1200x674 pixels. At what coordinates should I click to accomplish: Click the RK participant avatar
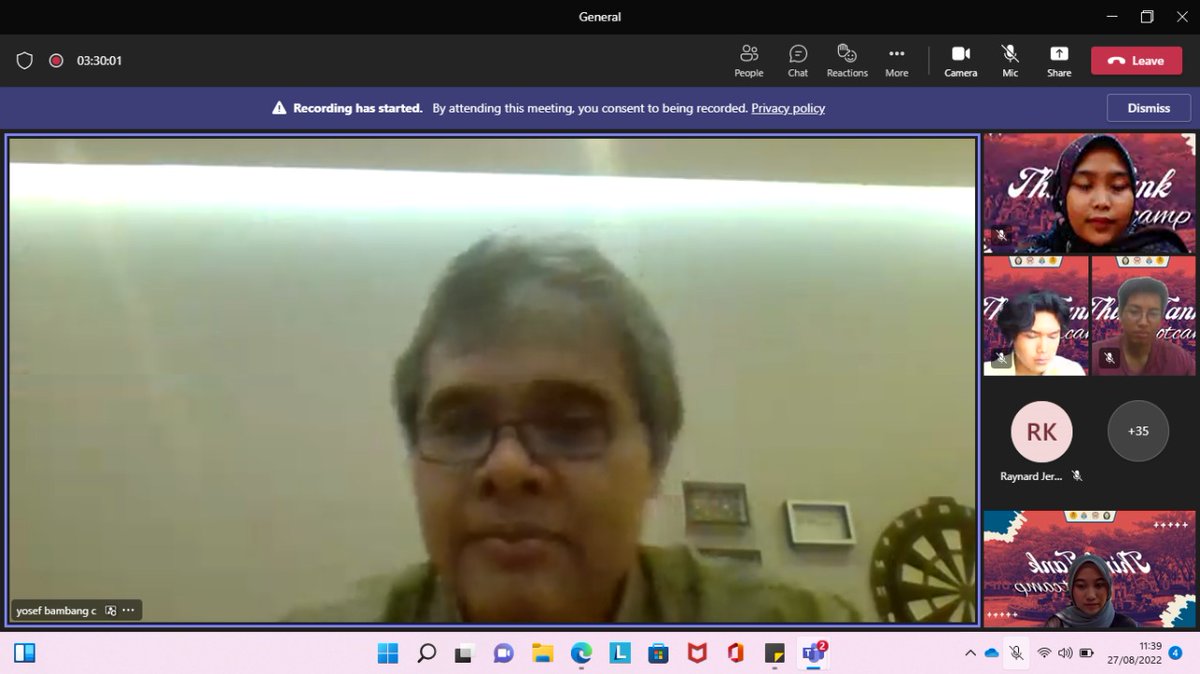click(x=1041, y=431)
